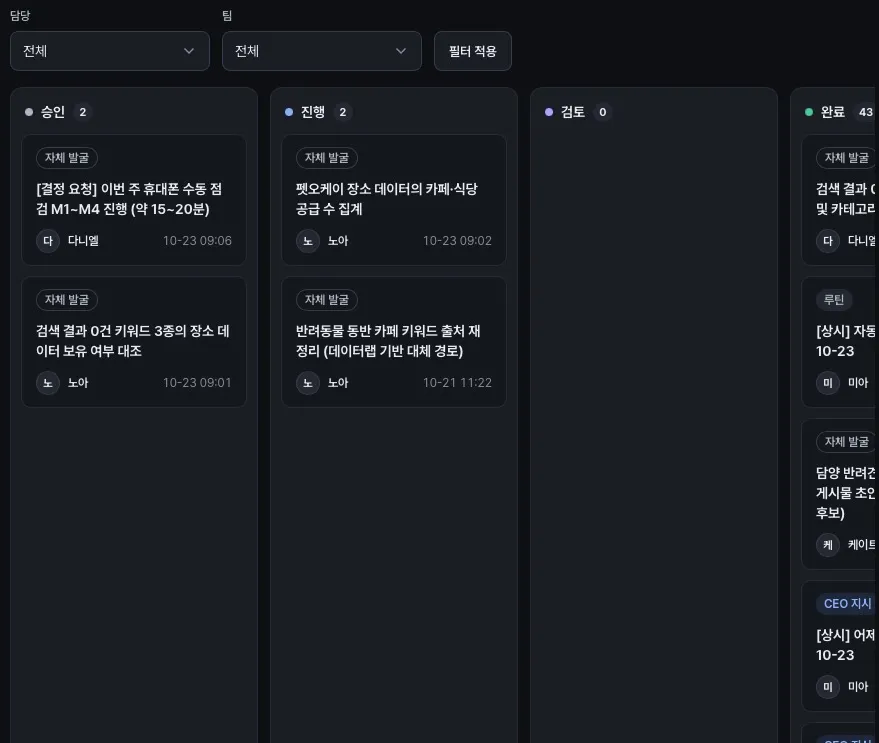Open the 담당 dropdown set to 전체
This screenshot has width=879, height=743.
point(110,51)
